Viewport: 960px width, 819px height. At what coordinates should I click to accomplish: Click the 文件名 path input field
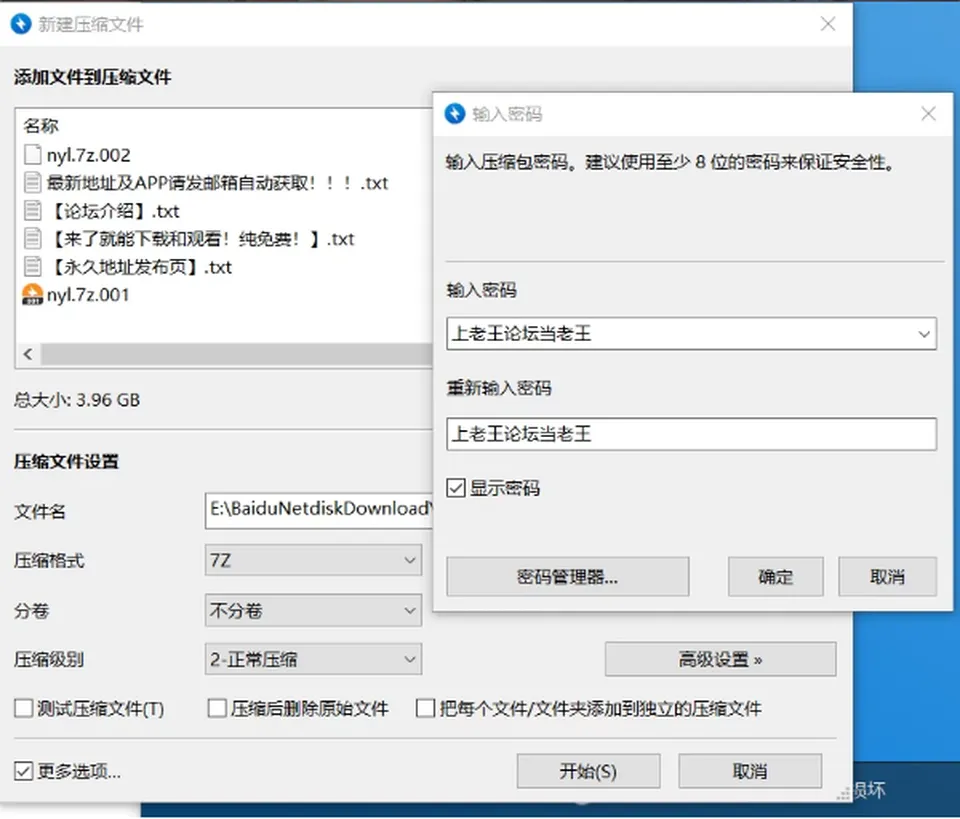tap(319, 510)
